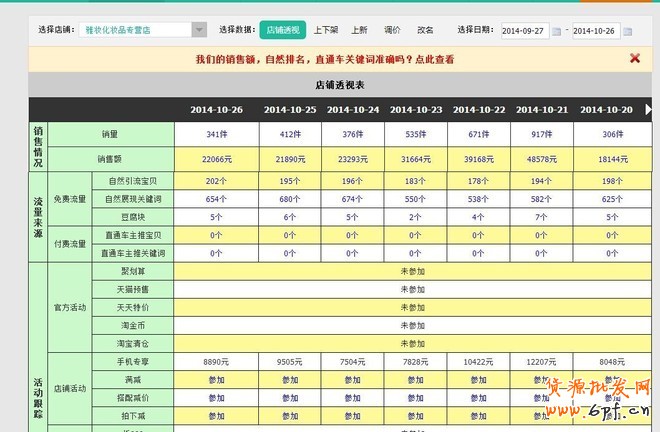Select the 销量 row label
Viewport: 660px width, 432px height.
pos(111,133)
